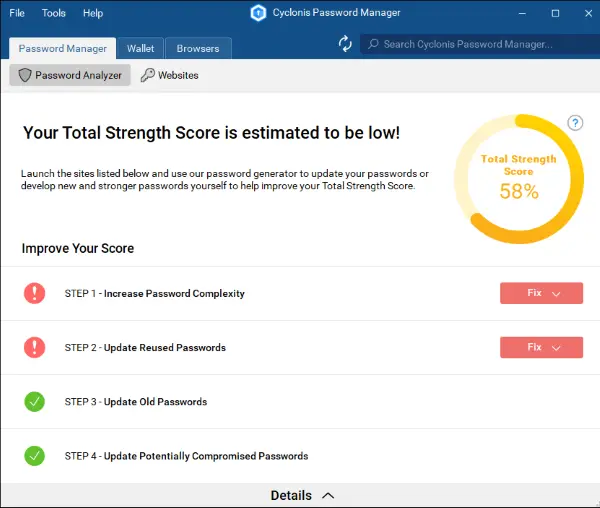Click the Step 3 green checkmark icon

(x=34, y=402)
